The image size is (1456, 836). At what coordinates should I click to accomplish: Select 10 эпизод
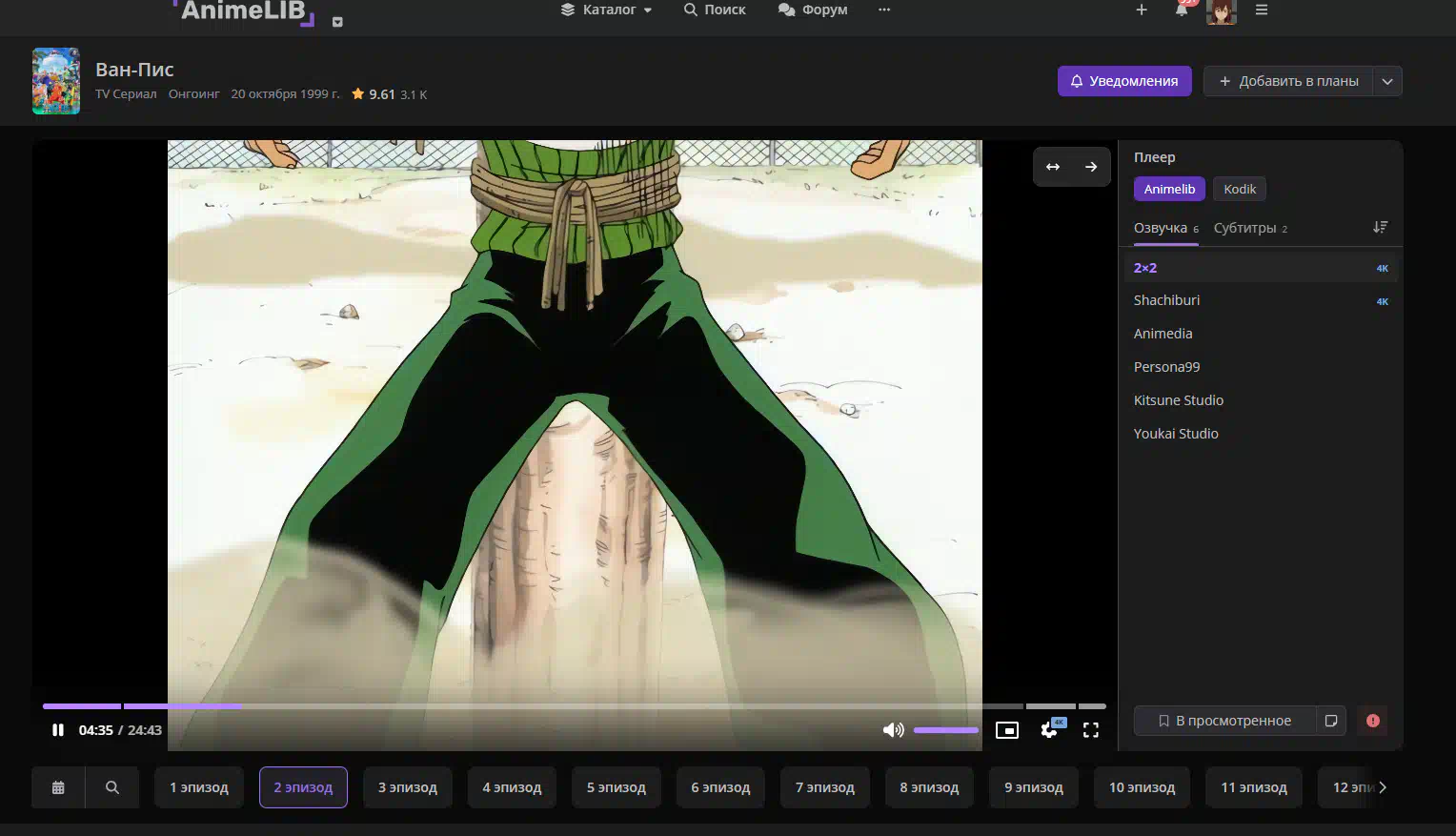point(1142,787)
